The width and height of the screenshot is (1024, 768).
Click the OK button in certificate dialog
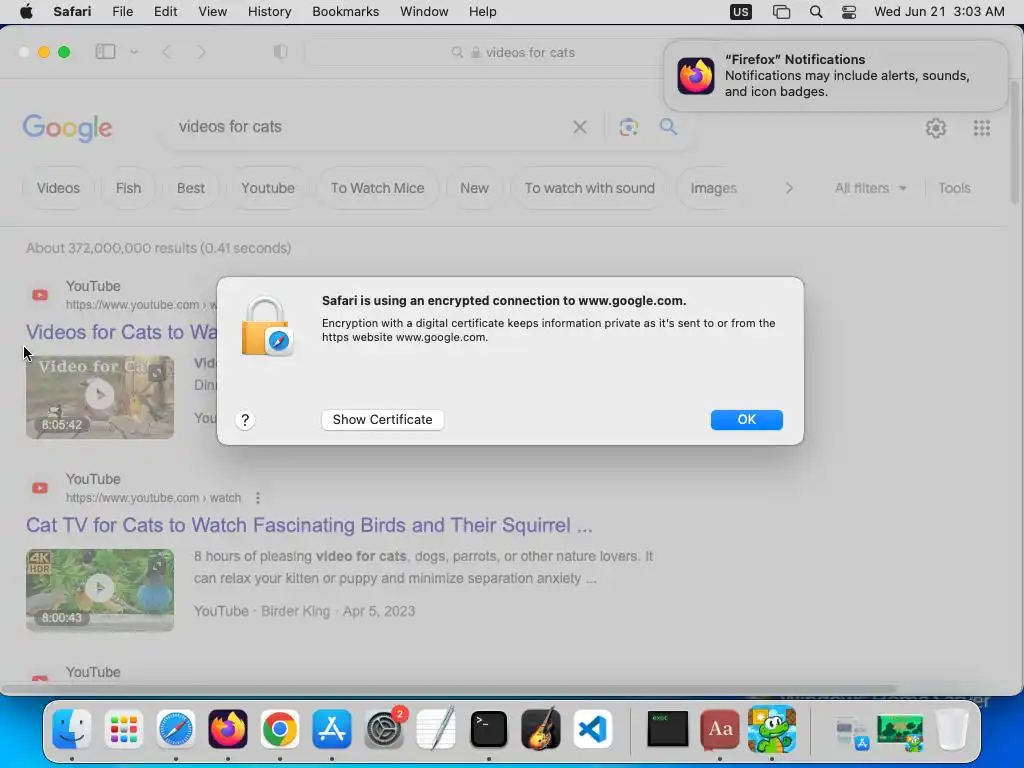pos(746,420)
